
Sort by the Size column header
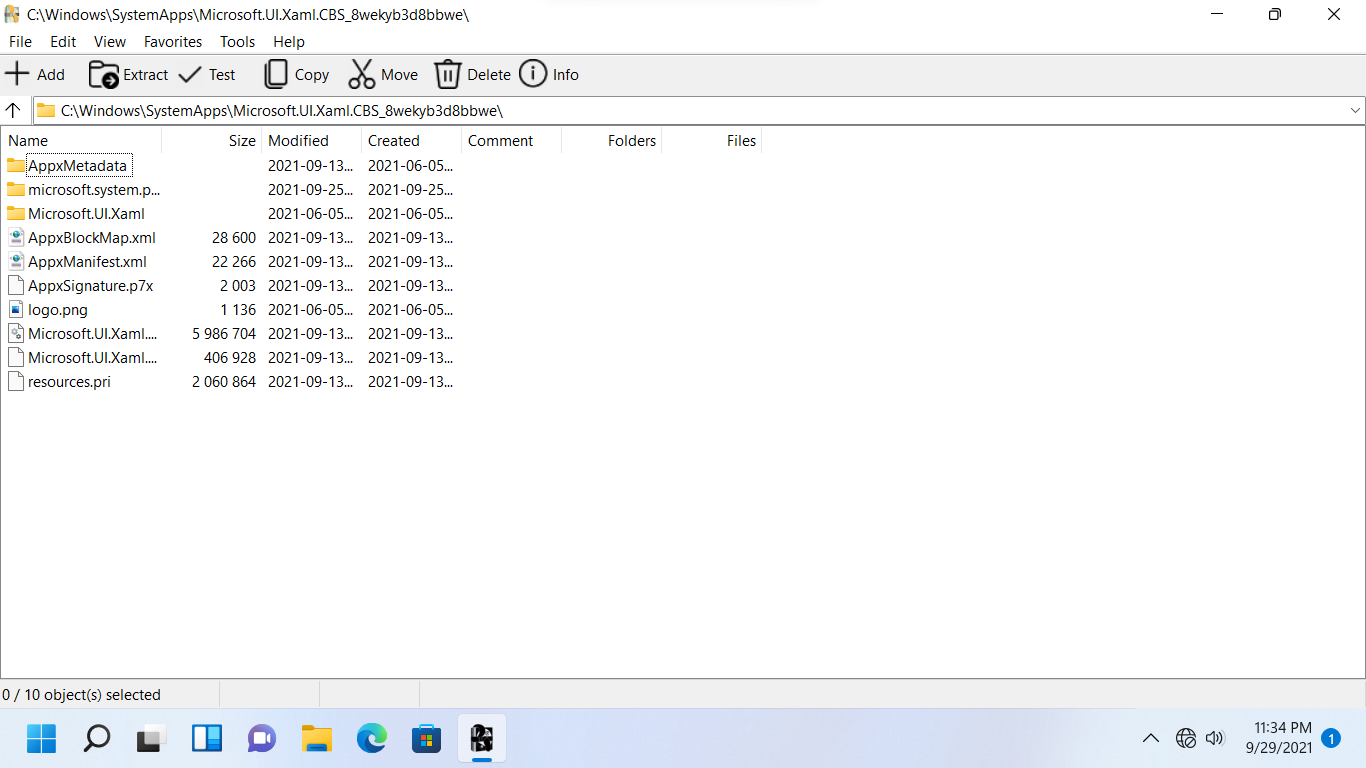212,141
